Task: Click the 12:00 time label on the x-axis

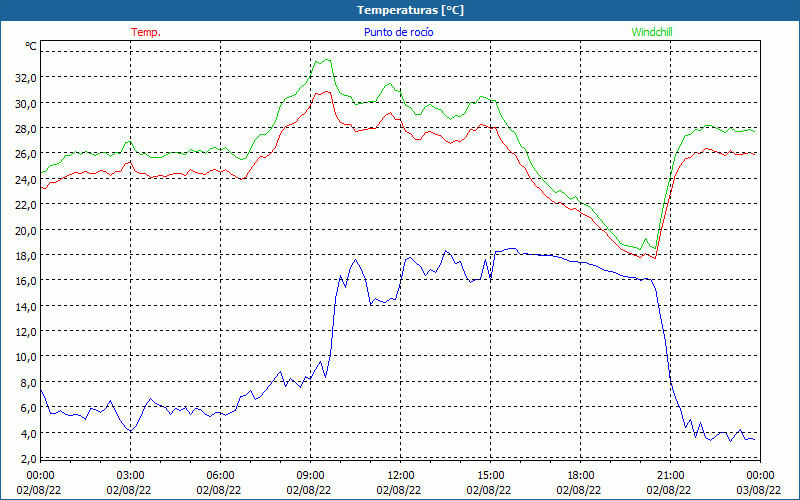Action: pyautogui.click(x=401, y=476)
